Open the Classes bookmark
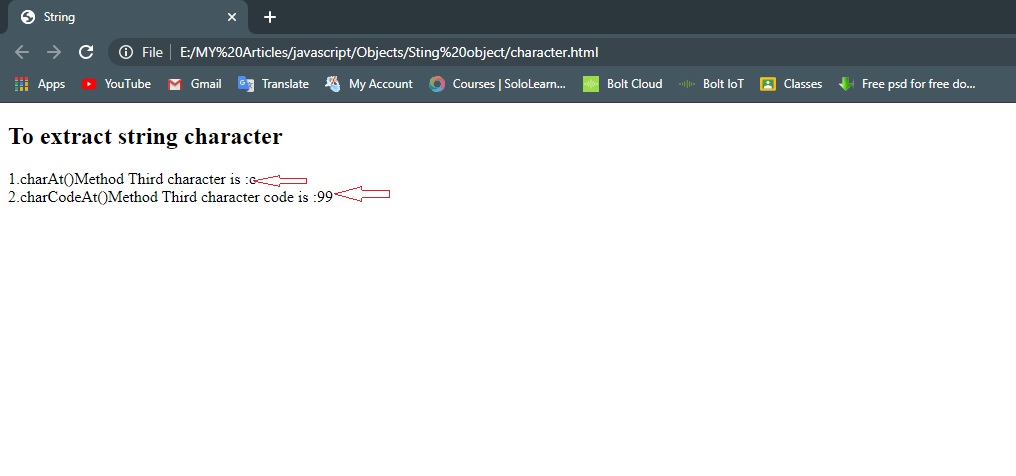 [x=791, y=84]
